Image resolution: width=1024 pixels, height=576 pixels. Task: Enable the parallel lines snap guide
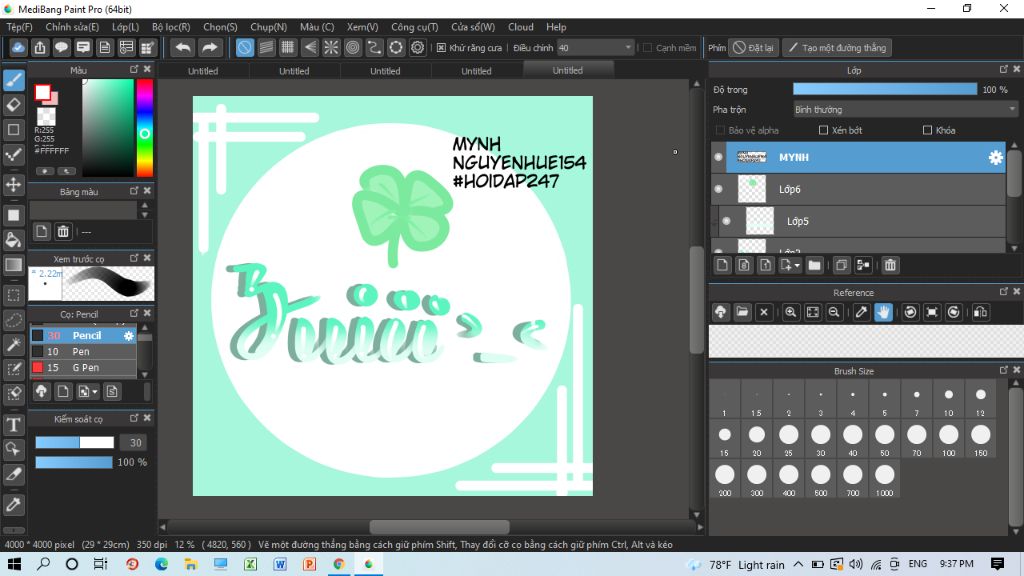point(266,48)
